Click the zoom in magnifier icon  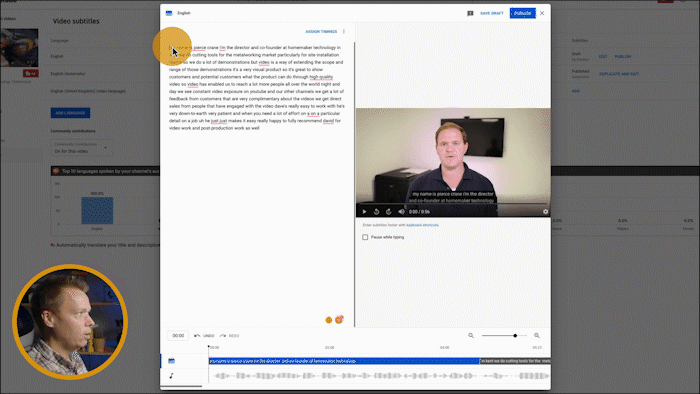pyautogui.click(x=537, y=335)
